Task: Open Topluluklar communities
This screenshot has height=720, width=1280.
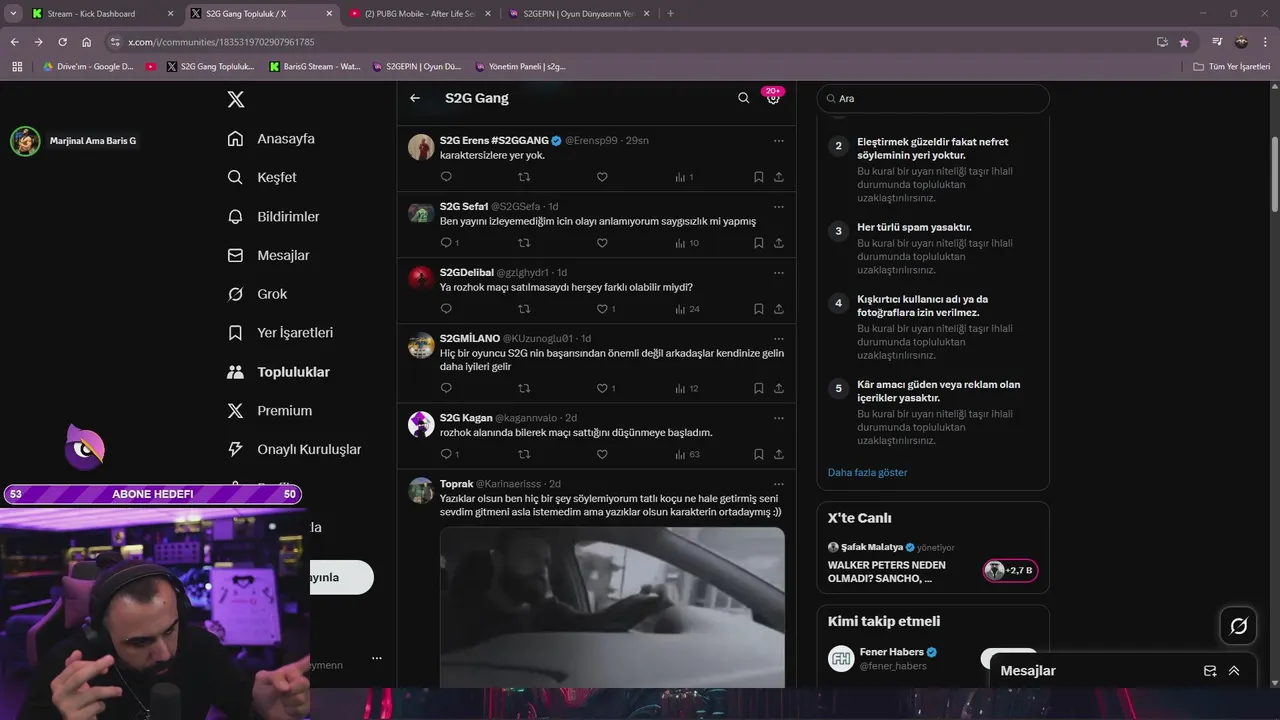Action: (x=278, y=372)
